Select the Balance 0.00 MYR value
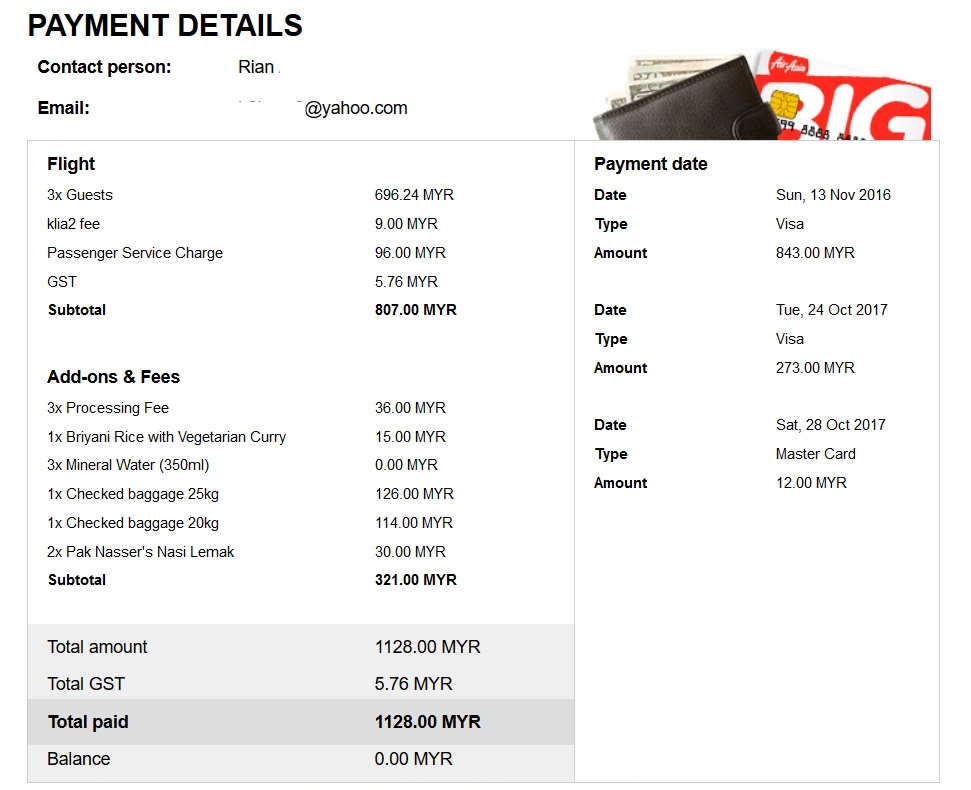 tap(413, 759)
